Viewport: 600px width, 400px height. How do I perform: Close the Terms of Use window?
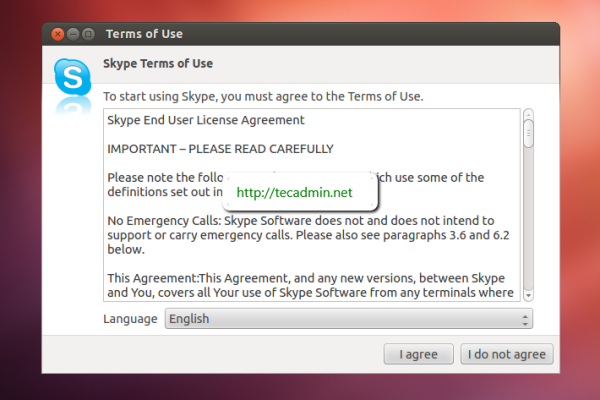tap(57, 34)
